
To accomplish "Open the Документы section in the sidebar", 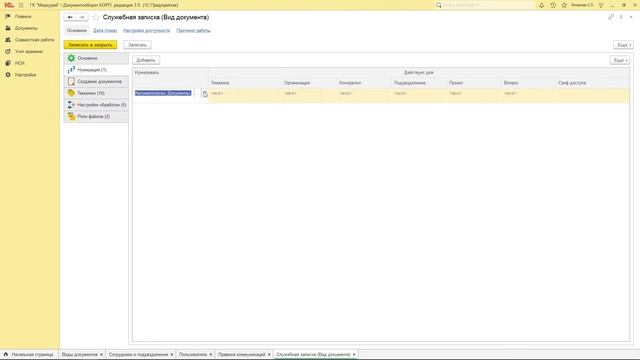I will (26, 28).
